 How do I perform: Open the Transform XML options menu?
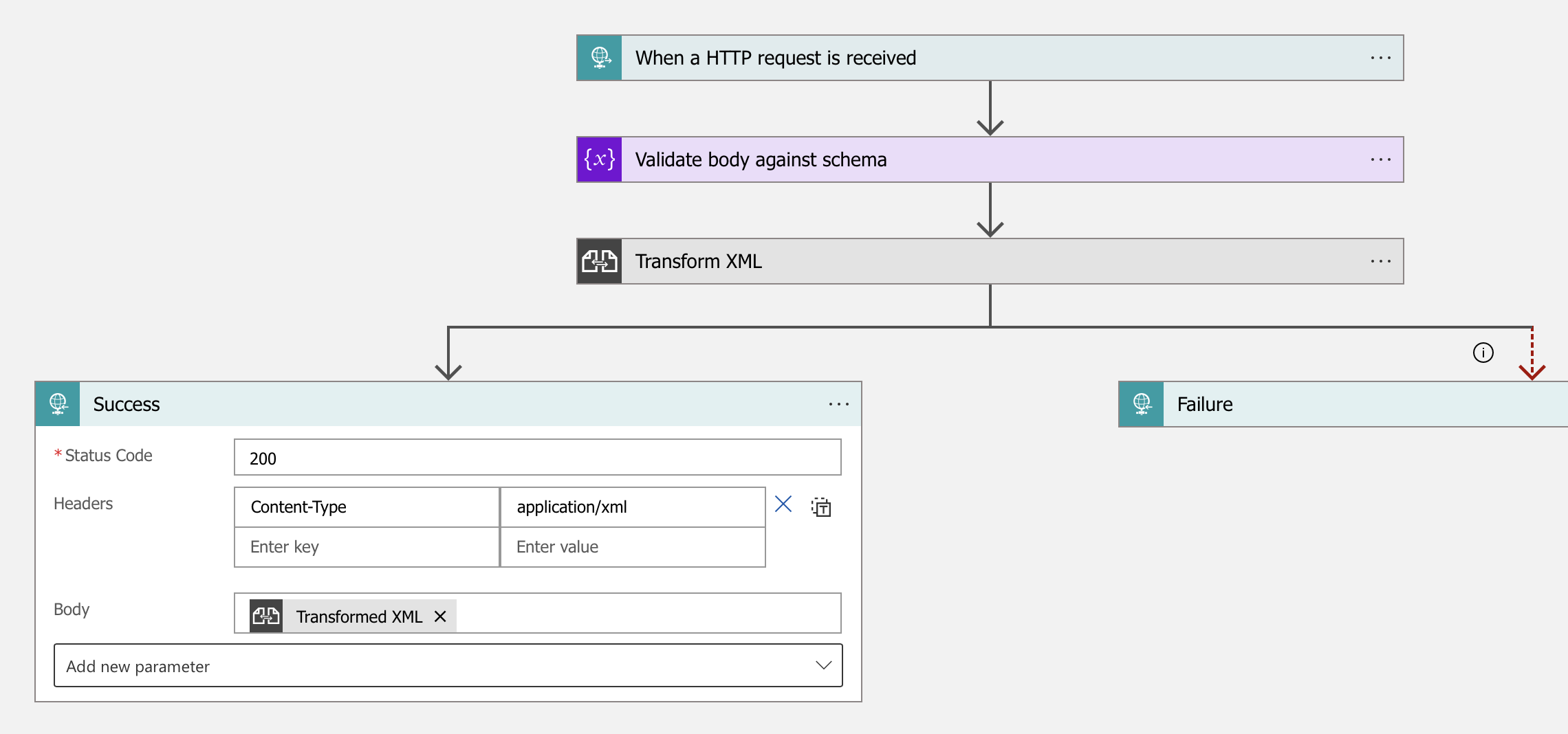click(x=1381, y=261)
